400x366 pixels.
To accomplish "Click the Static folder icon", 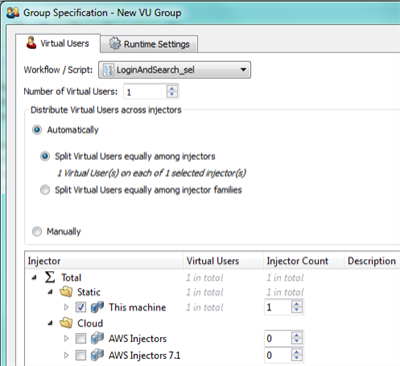I will [66, 292].
